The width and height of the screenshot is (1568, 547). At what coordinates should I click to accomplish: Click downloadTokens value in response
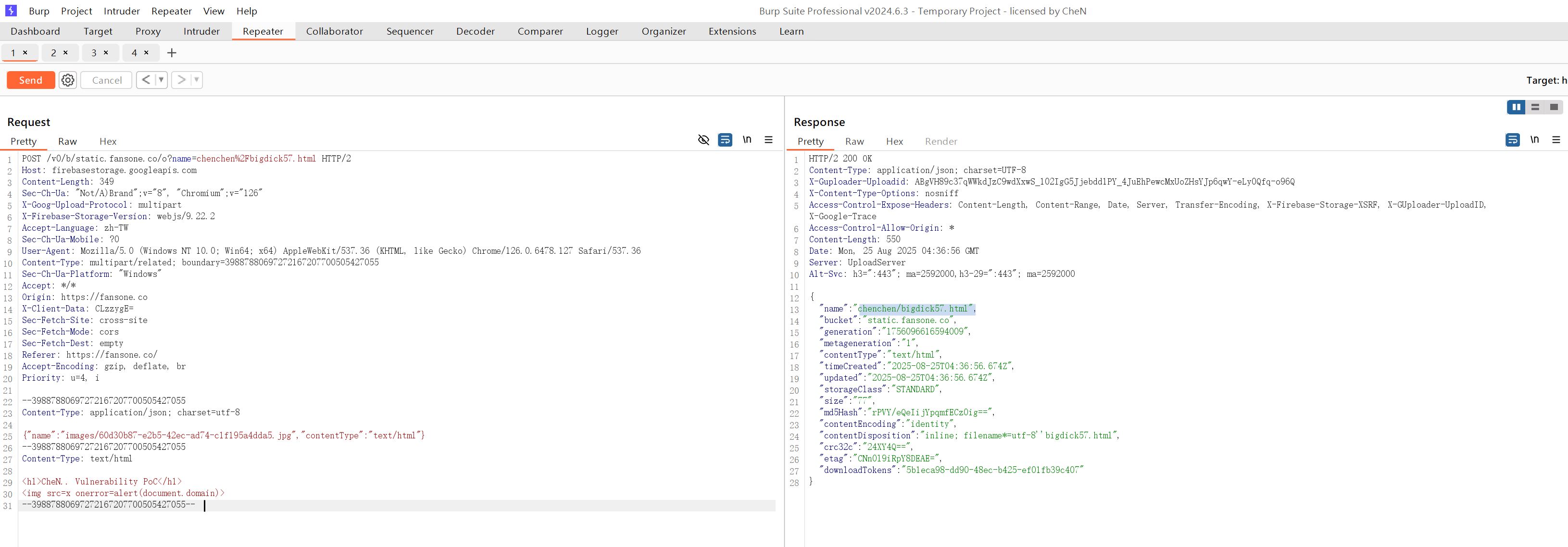pyautogui.click(x=993, y=470)
